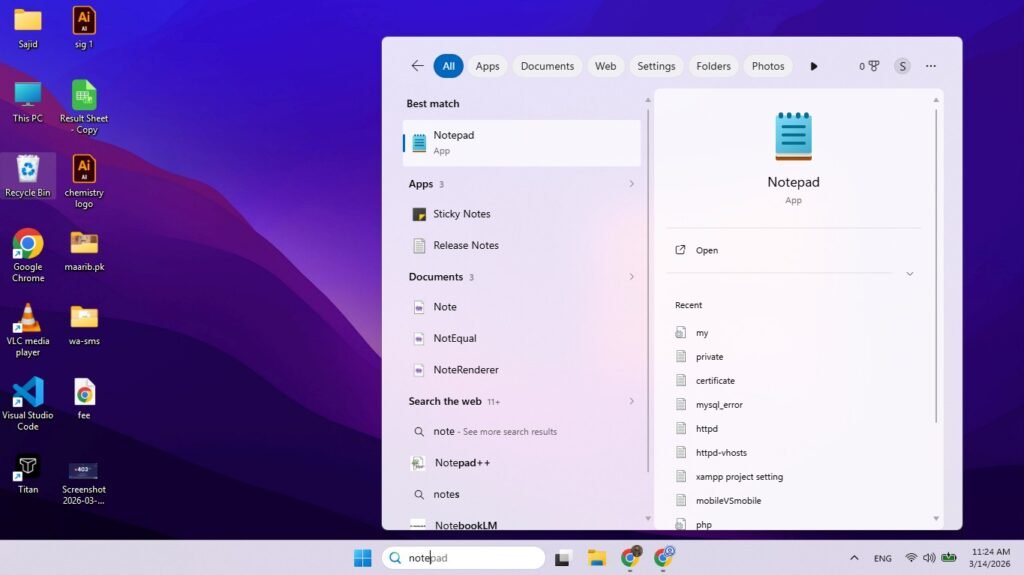Select the All filter tab
This screenshot has width=1024, height=575.
(x=448, y=66)
